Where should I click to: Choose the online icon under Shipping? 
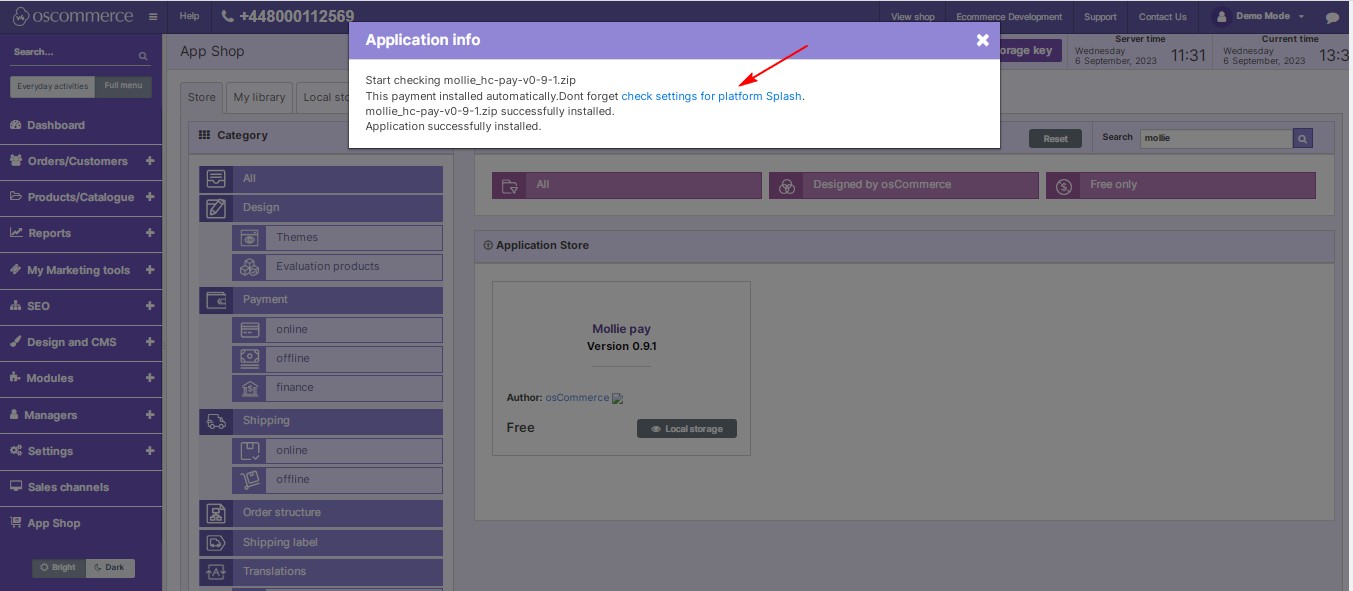tap(249, 450)
